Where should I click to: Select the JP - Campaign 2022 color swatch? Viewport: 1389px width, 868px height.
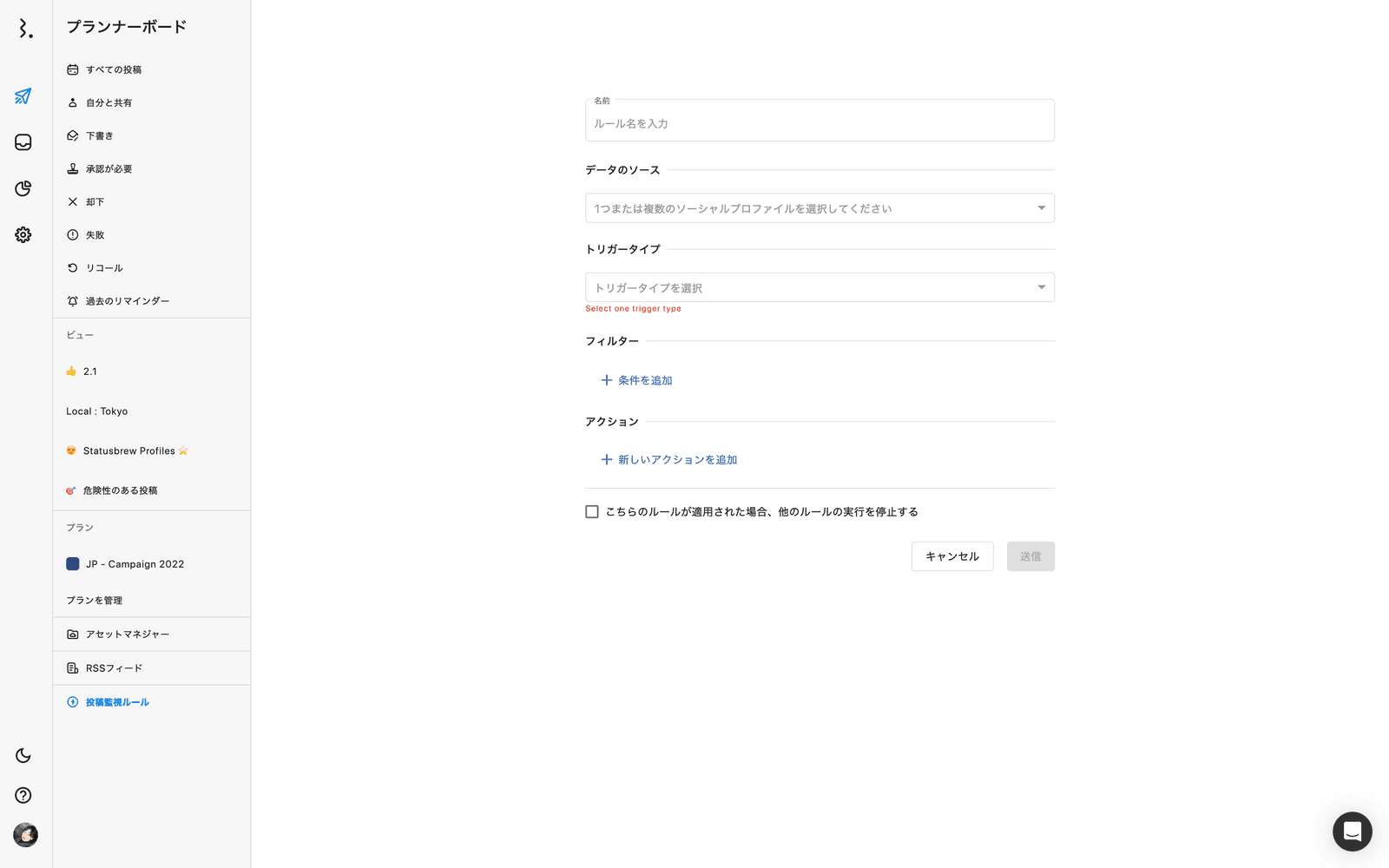coord(73,564)
